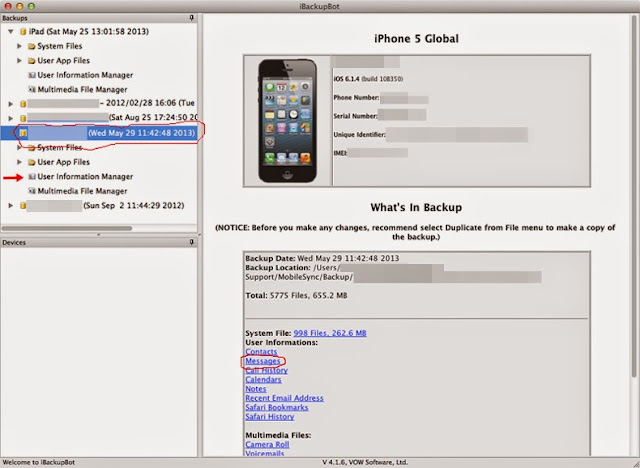Pin the Backups panel
This screenshot has height=468, width=640.
(191, 18)
